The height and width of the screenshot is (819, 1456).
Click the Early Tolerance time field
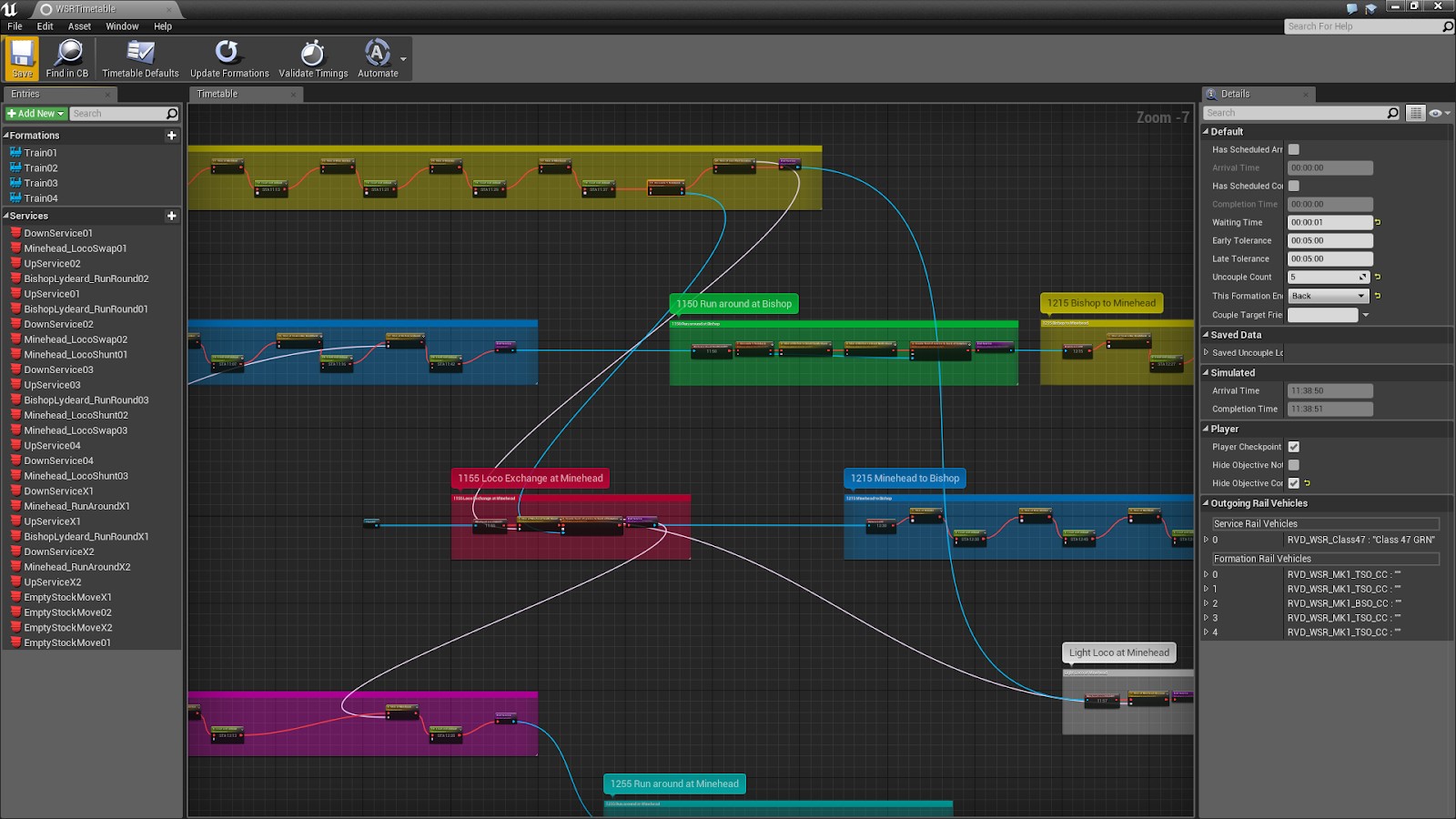point(1330,241)
